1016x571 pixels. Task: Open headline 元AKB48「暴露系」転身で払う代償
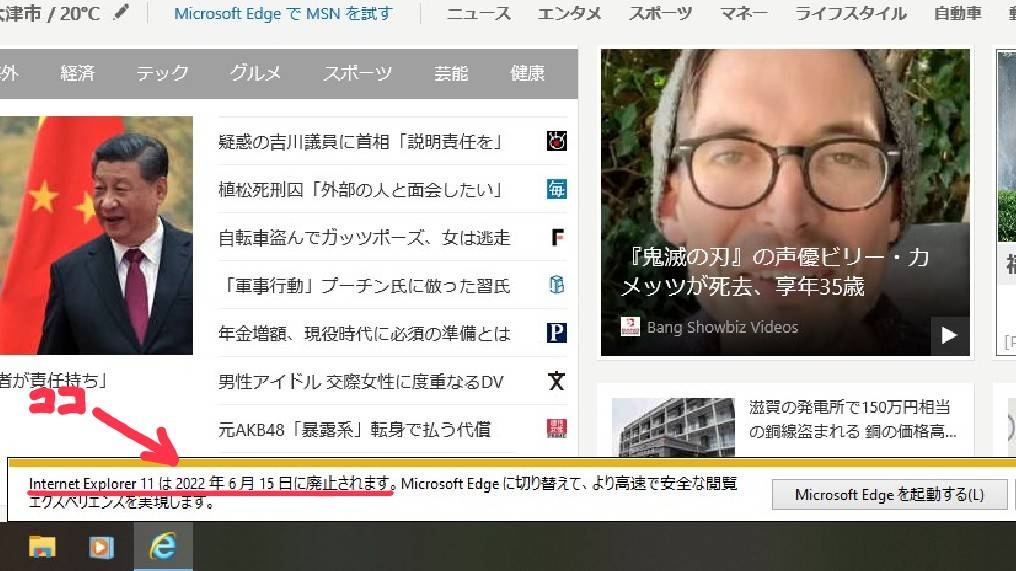point(354,429)
